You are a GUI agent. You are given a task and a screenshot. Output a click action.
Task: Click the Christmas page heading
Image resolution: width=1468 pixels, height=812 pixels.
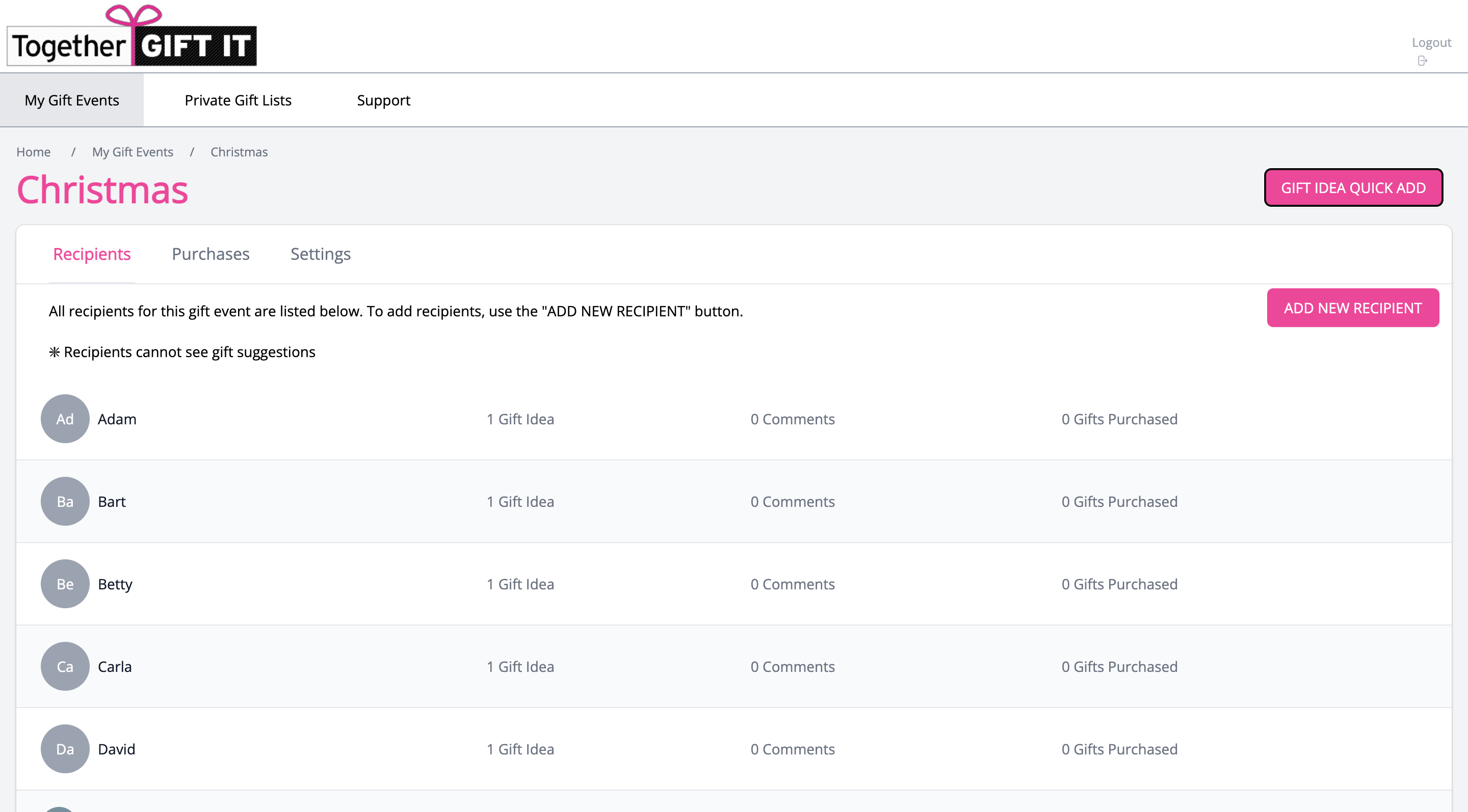pos(102,190)
